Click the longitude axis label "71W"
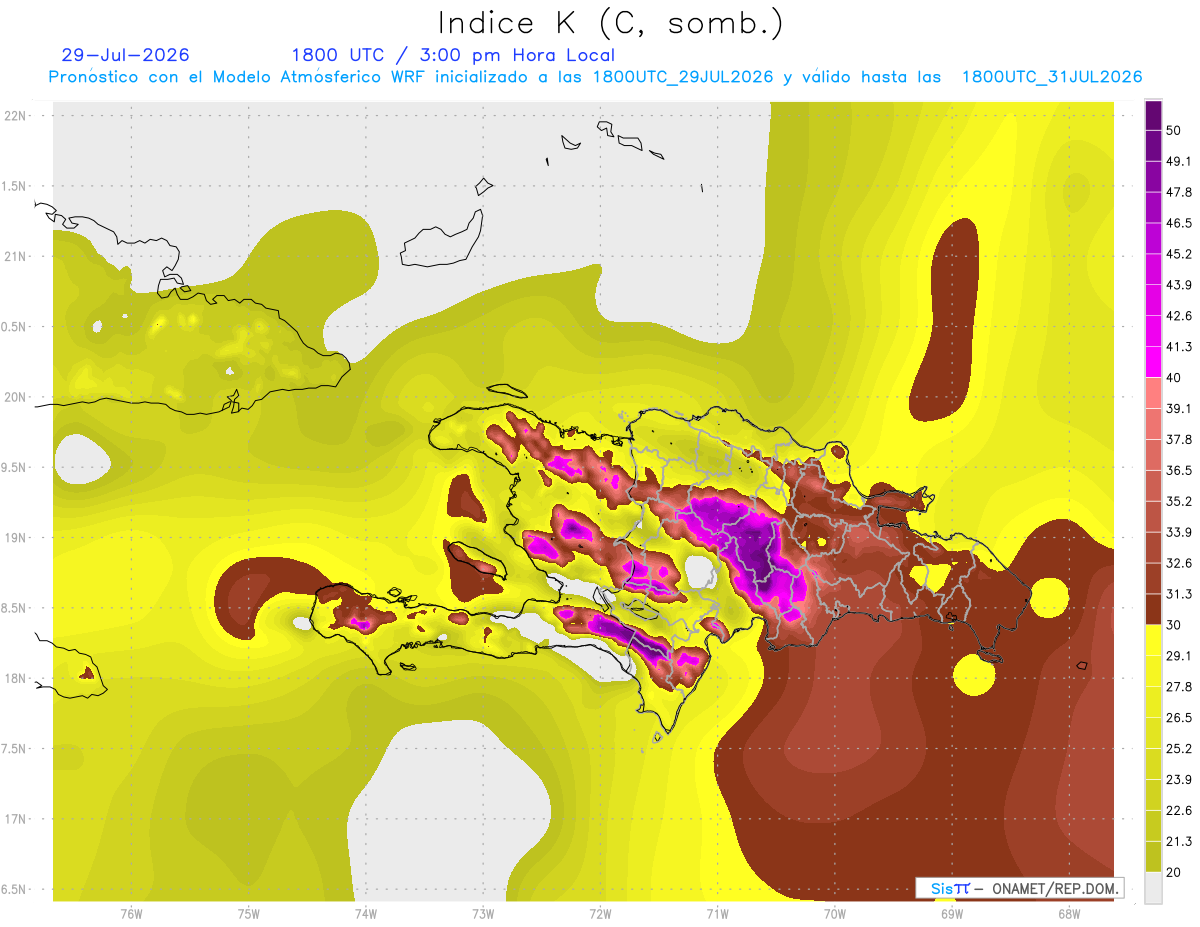Viewport: 1200px width, 927px height. coord(717,913)
